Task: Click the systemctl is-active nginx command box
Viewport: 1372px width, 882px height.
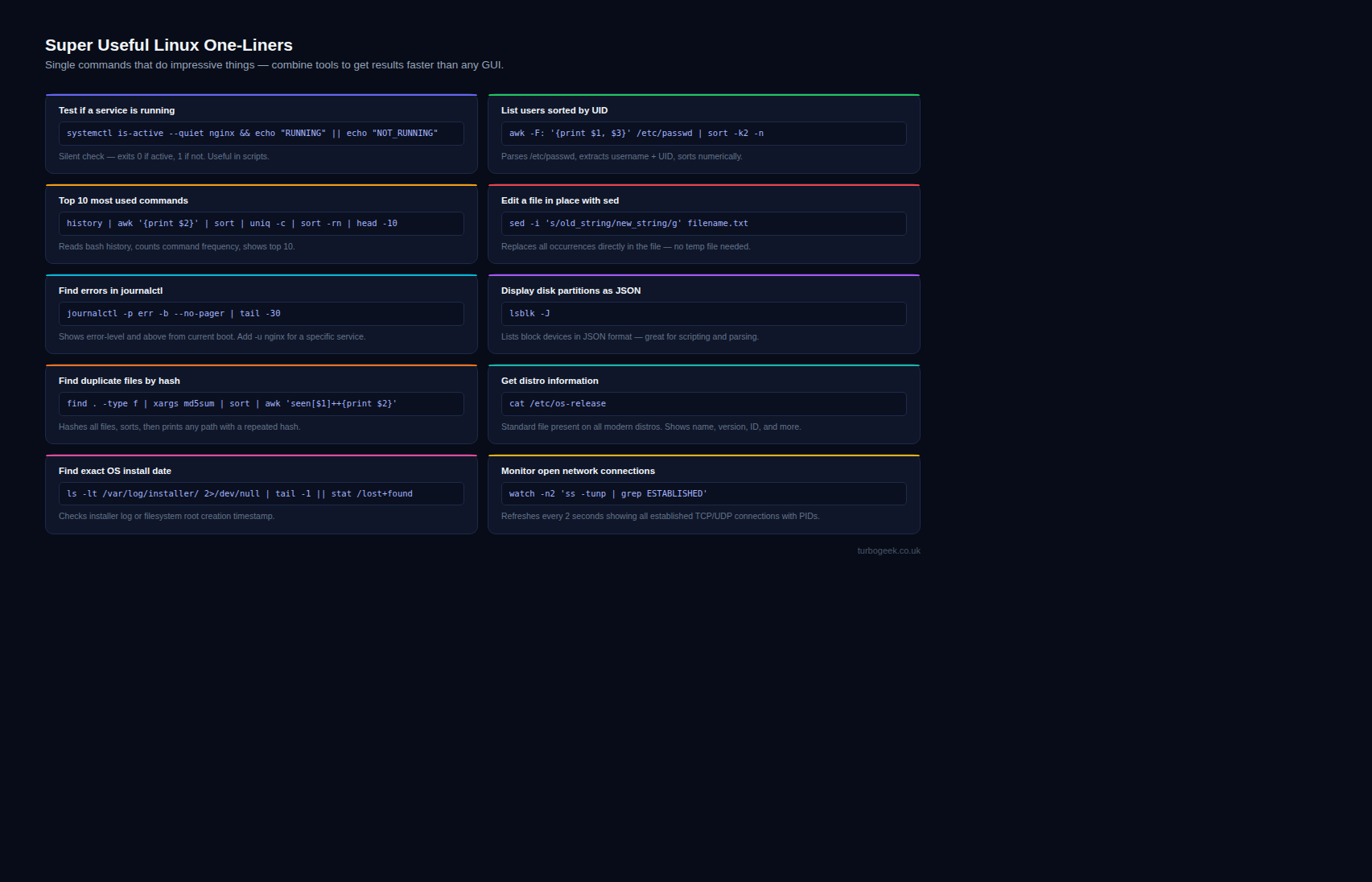Action: click(x=261, y=134)
